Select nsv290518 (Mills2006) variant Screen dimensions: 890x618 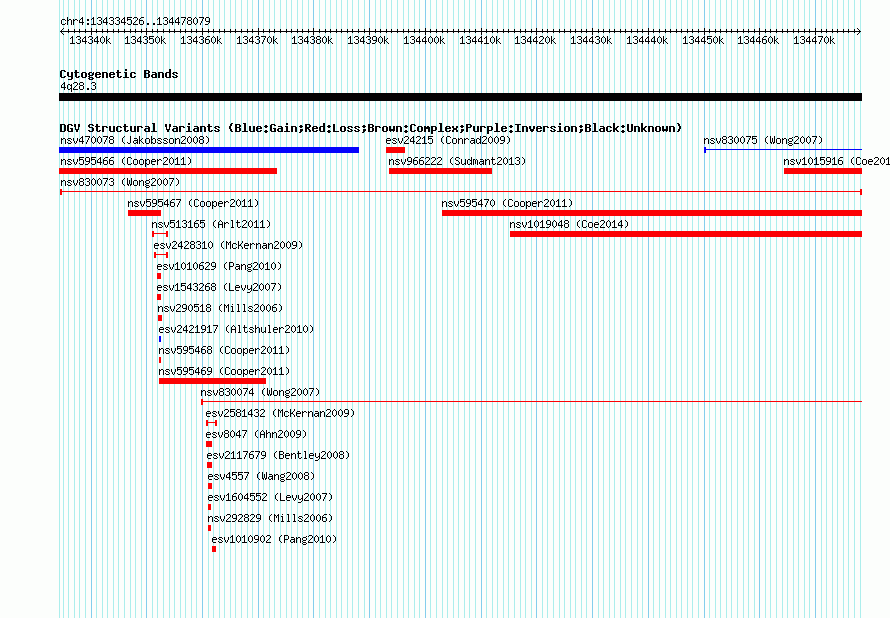coord(220,308)
